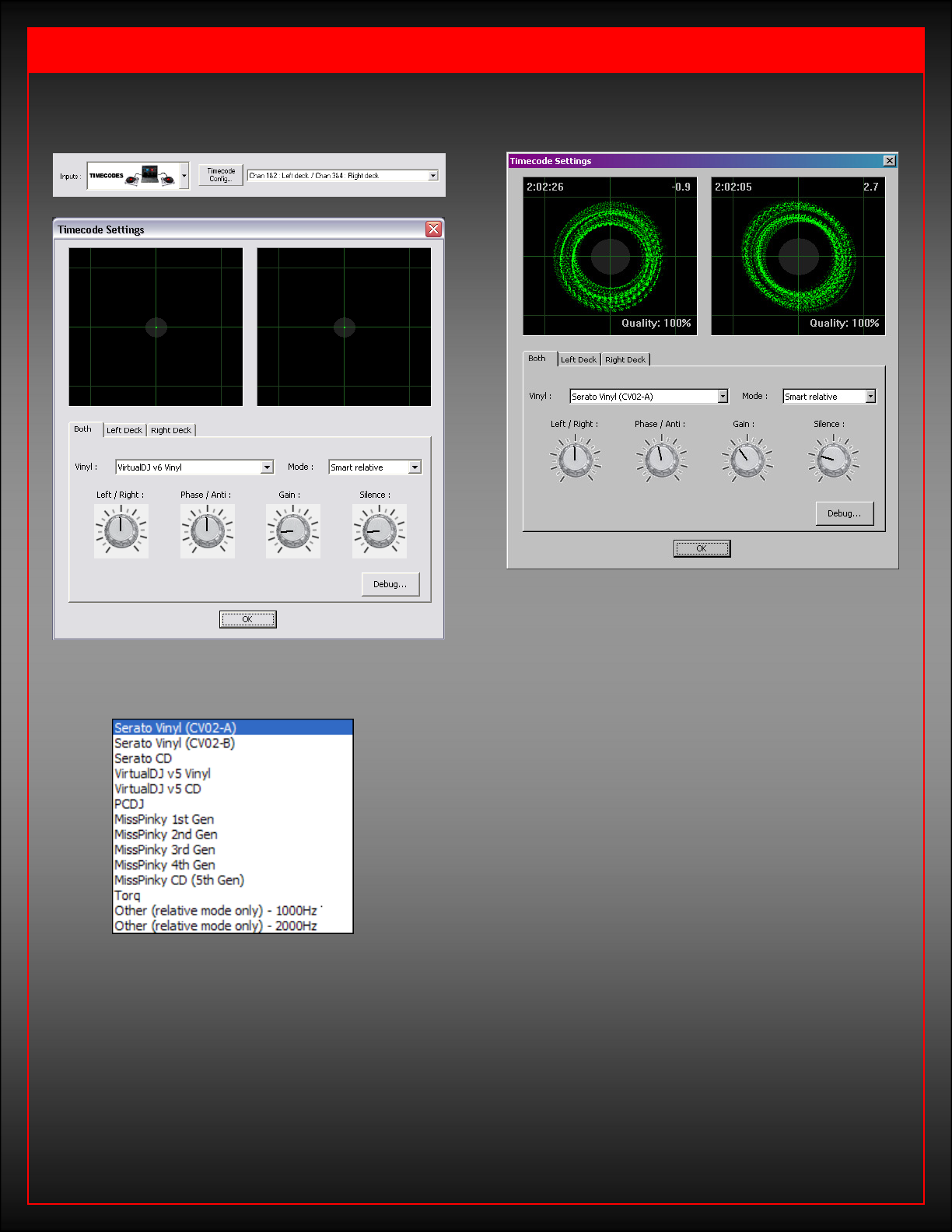Open the Timecode Config button

[x=221, y=175]
